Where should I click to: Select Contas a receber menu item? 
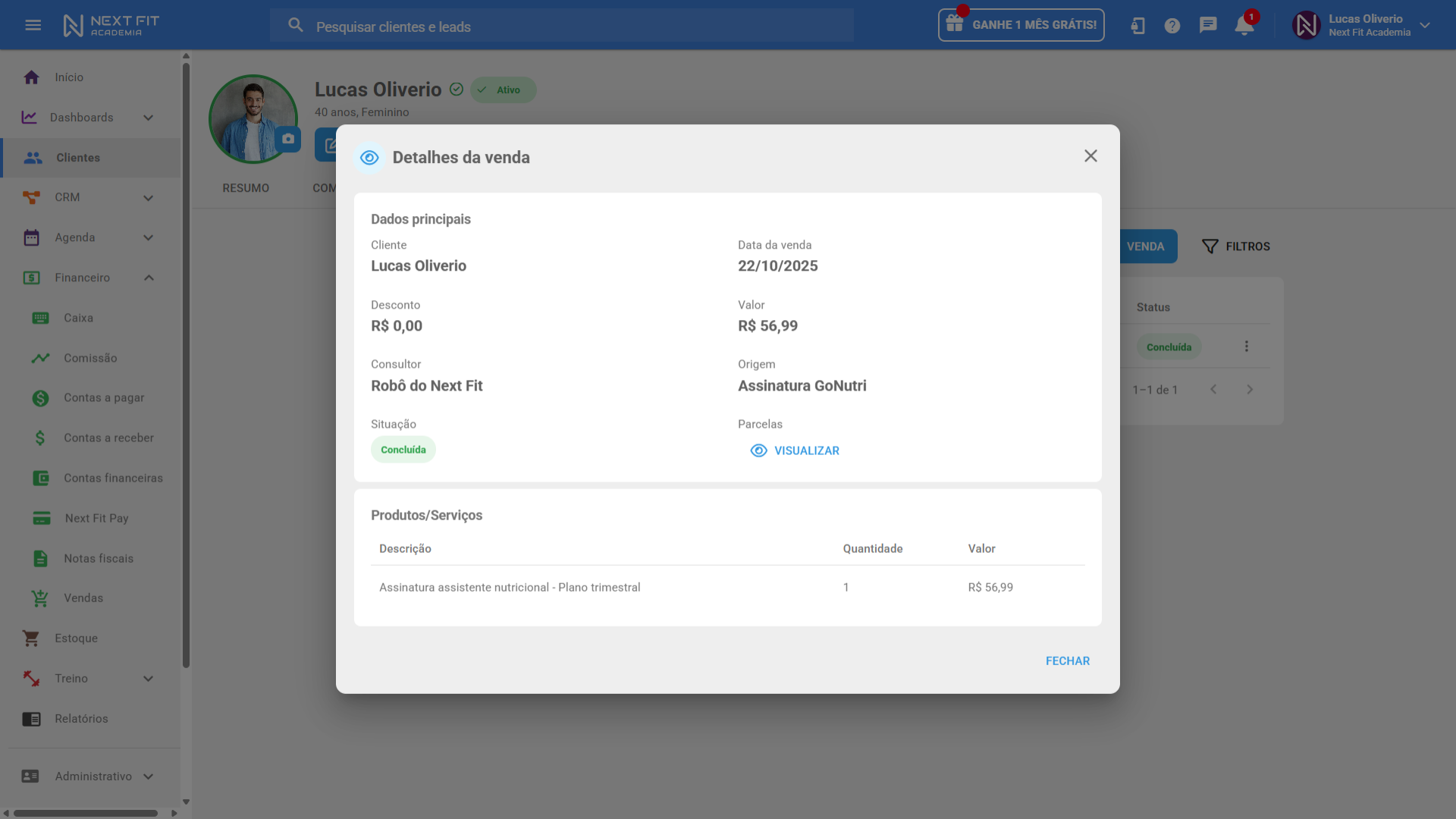coord(108,438)
